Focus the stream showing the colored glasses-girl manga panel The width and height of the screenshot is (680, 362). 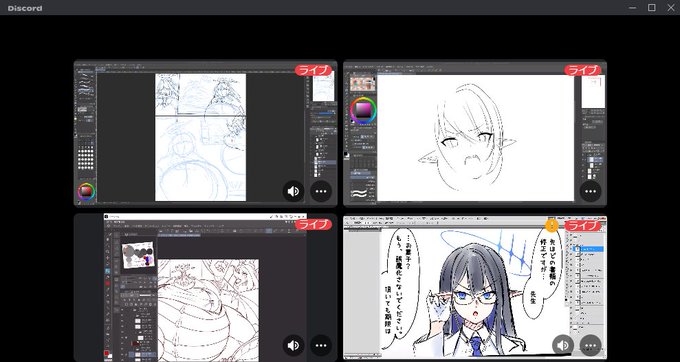475,288
